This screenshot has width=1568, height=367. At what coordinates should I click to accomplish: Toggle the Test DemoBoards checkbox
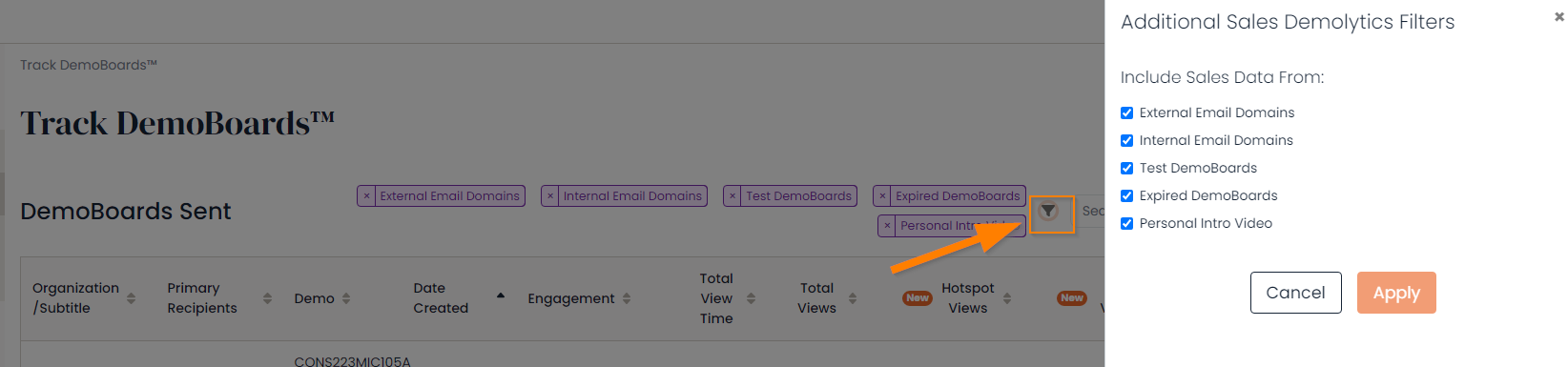point(1126,168)
